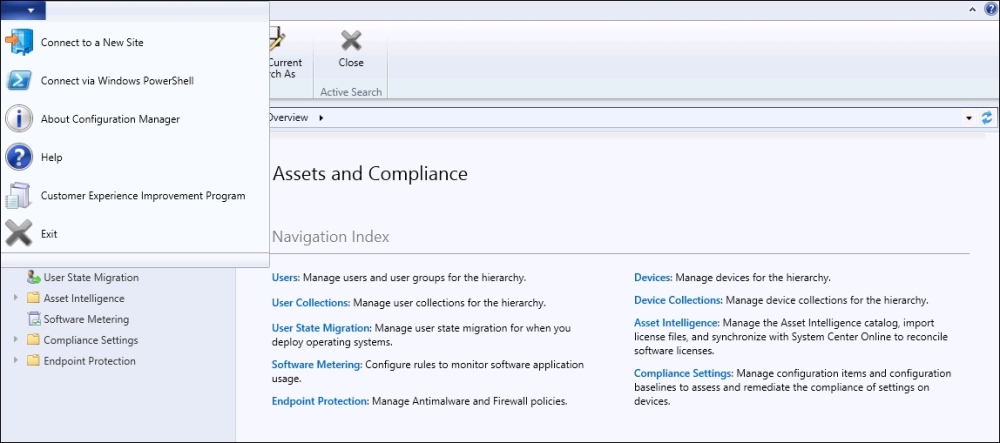
Task: Click the Close active search X icon
Action: pos(351,41)
